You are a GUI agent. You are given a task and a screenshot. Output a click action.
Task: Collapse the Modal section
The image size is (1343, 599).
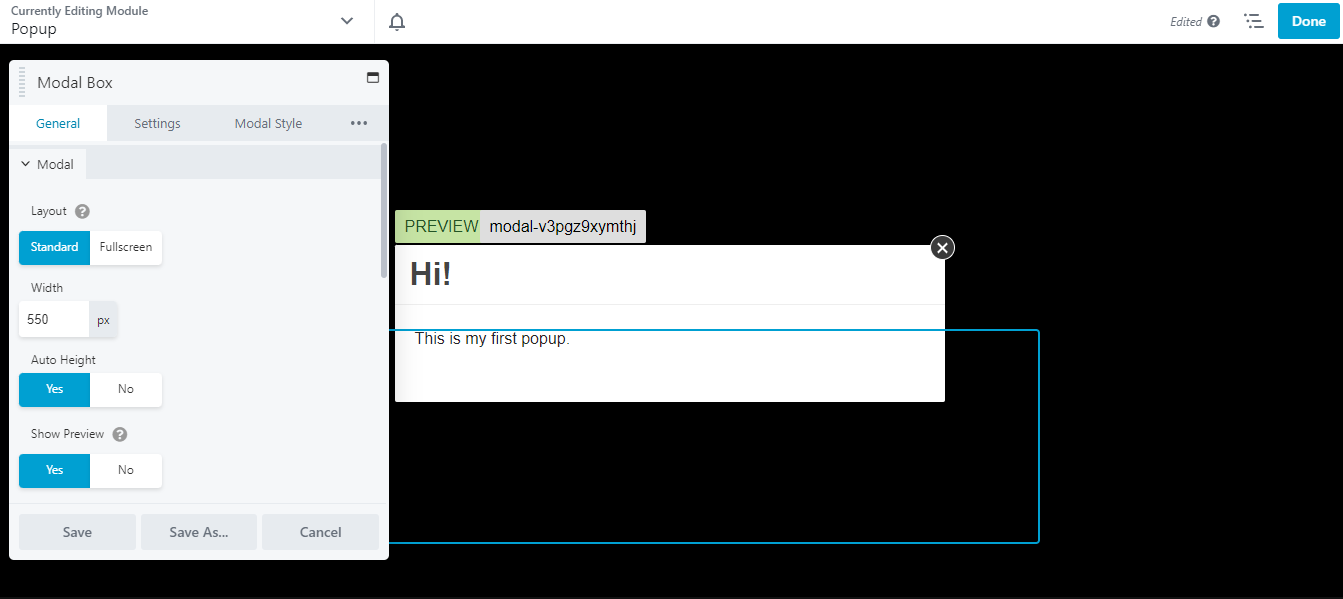pyautogui.click(x=47, y=164)
